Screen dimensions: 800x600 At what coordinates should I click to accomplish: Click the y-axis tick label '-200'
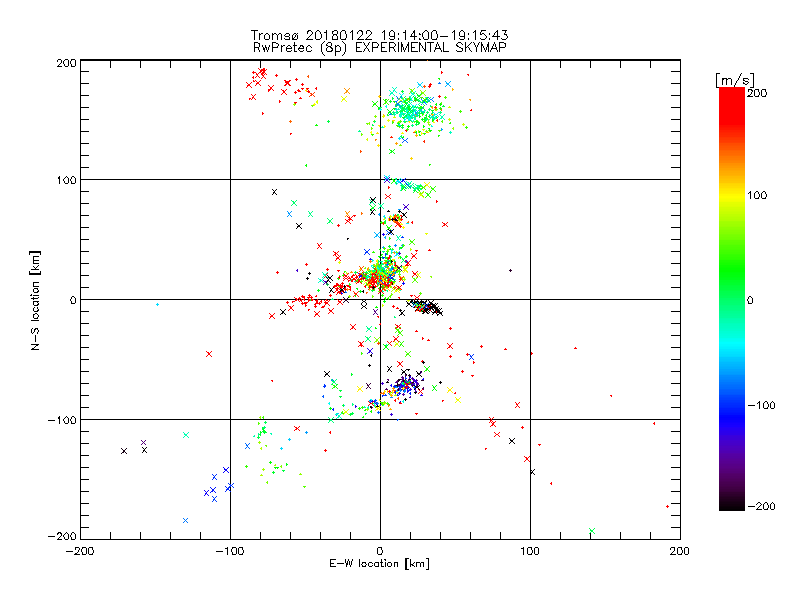(x=62, y=536)
